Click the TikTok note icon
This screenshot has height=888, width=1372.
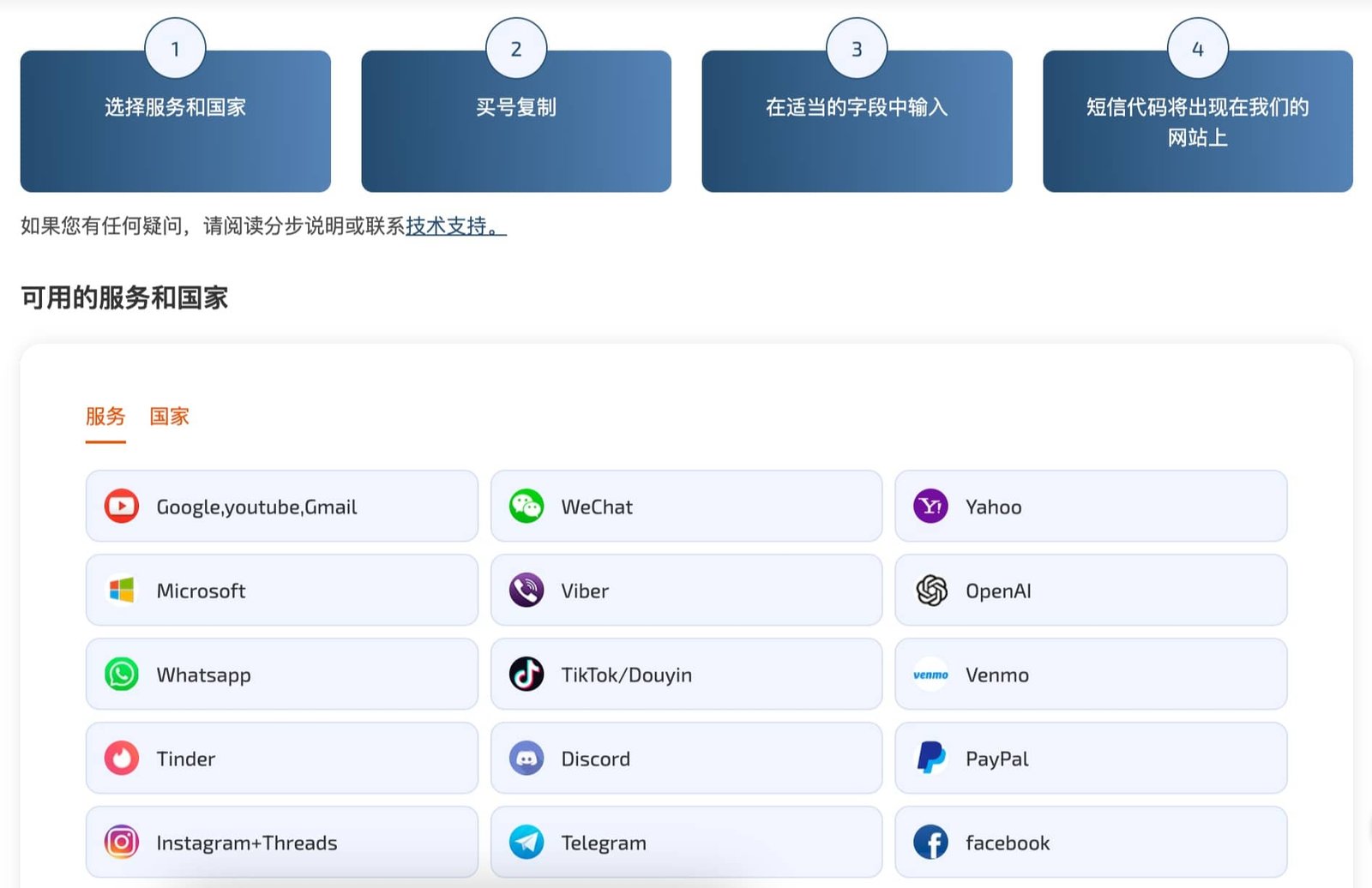point(527,675)
